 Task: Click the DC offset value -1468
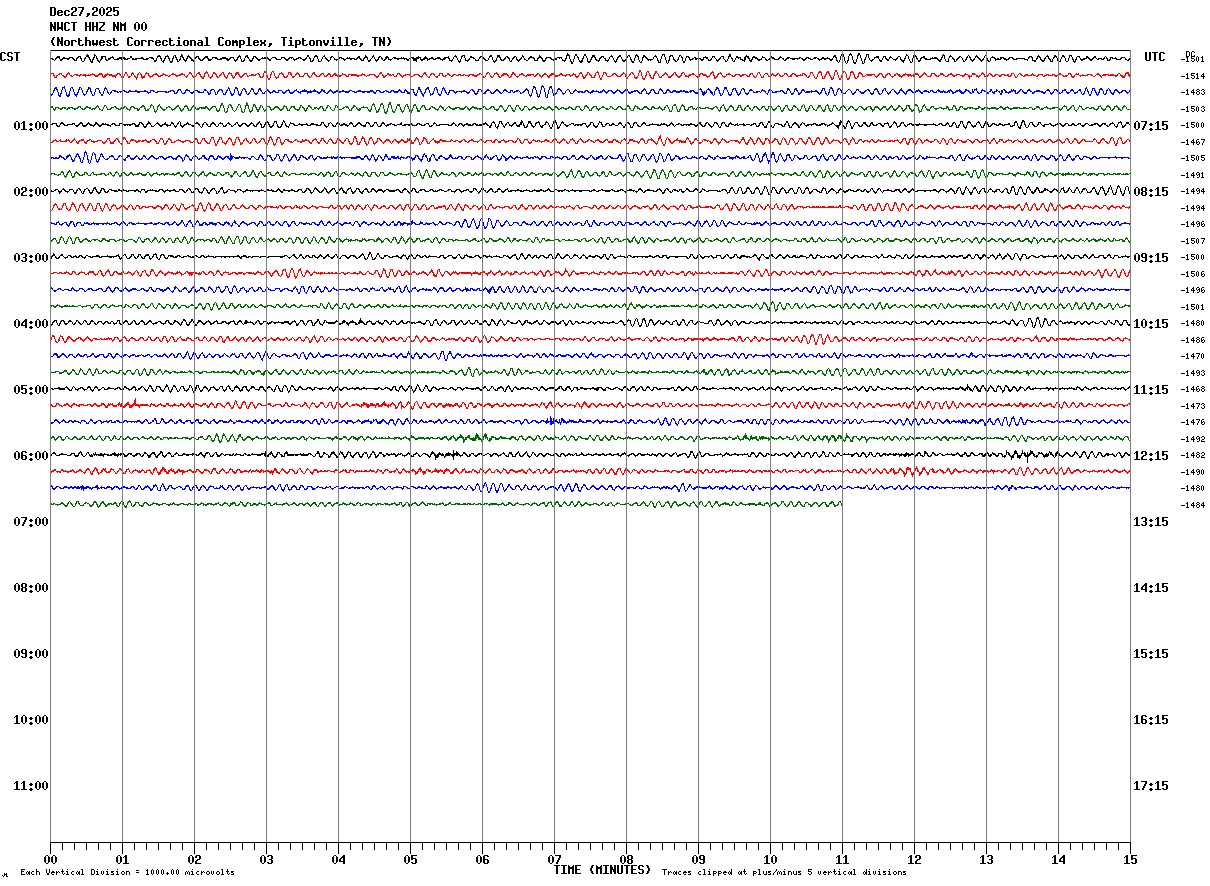coord(1193,389)
